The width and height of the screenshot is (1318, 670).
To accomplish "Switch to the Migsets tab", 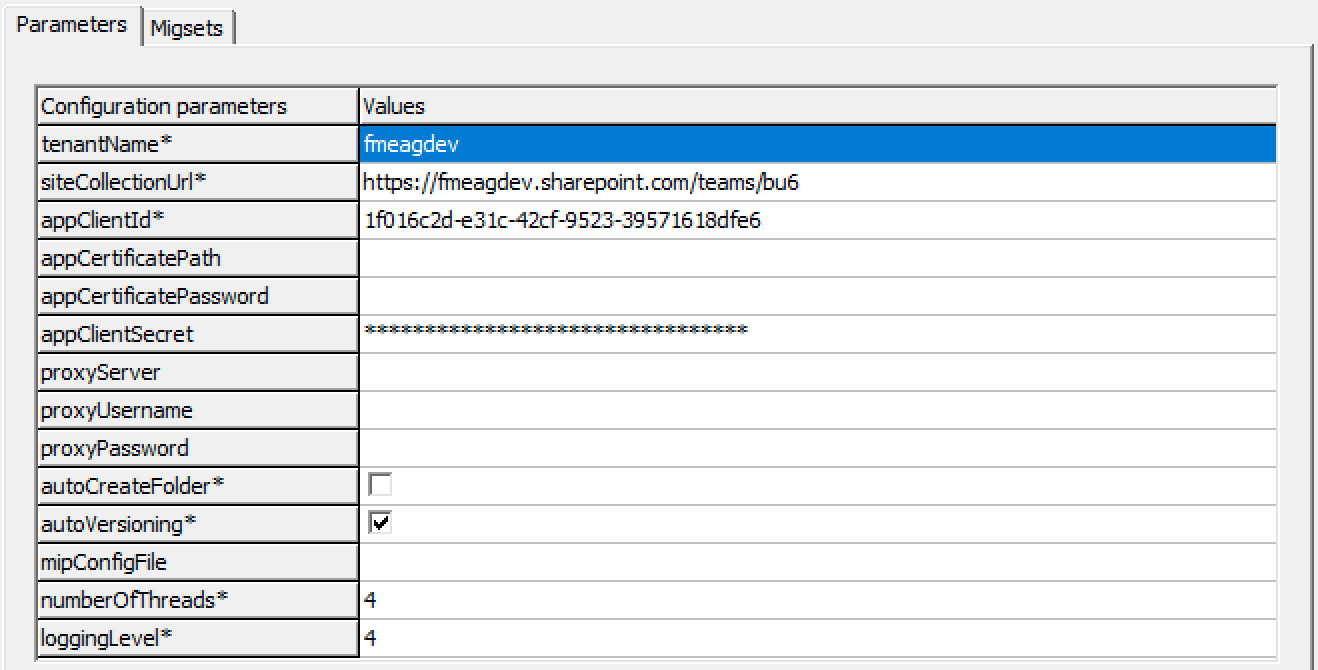I will click(x=187, y=28).
